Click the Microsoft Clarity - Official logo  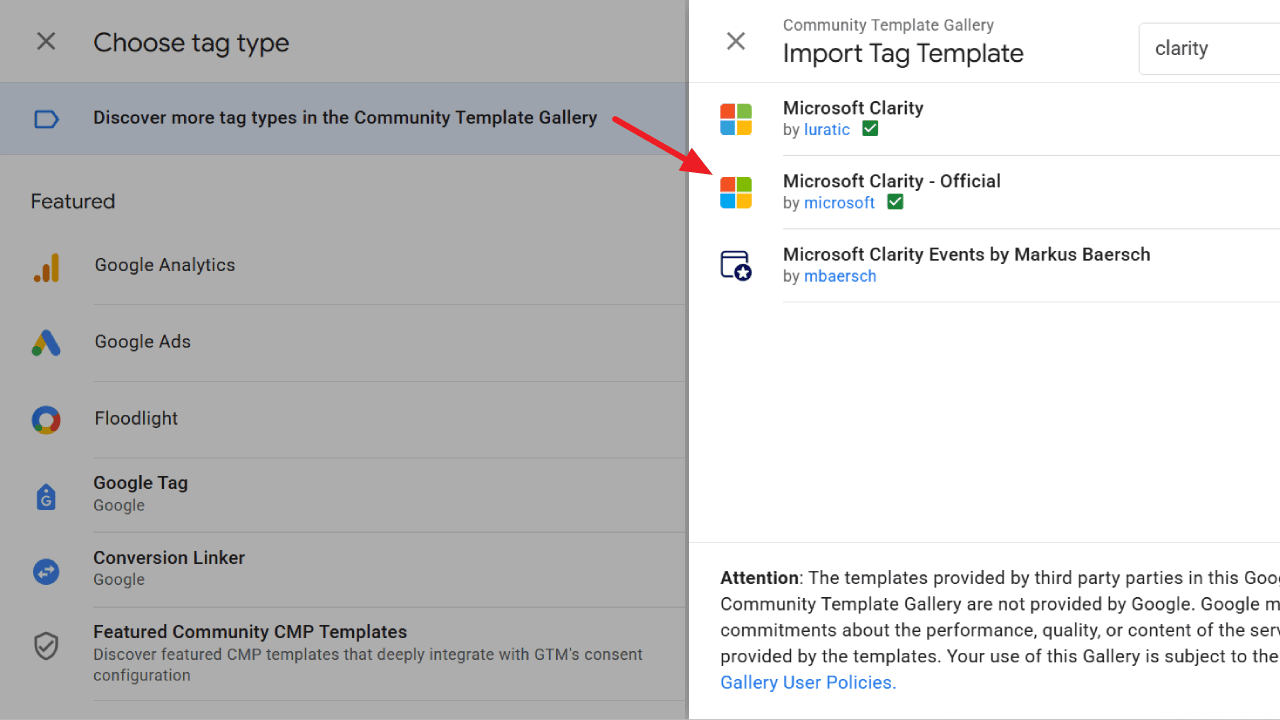coord(736,192)
